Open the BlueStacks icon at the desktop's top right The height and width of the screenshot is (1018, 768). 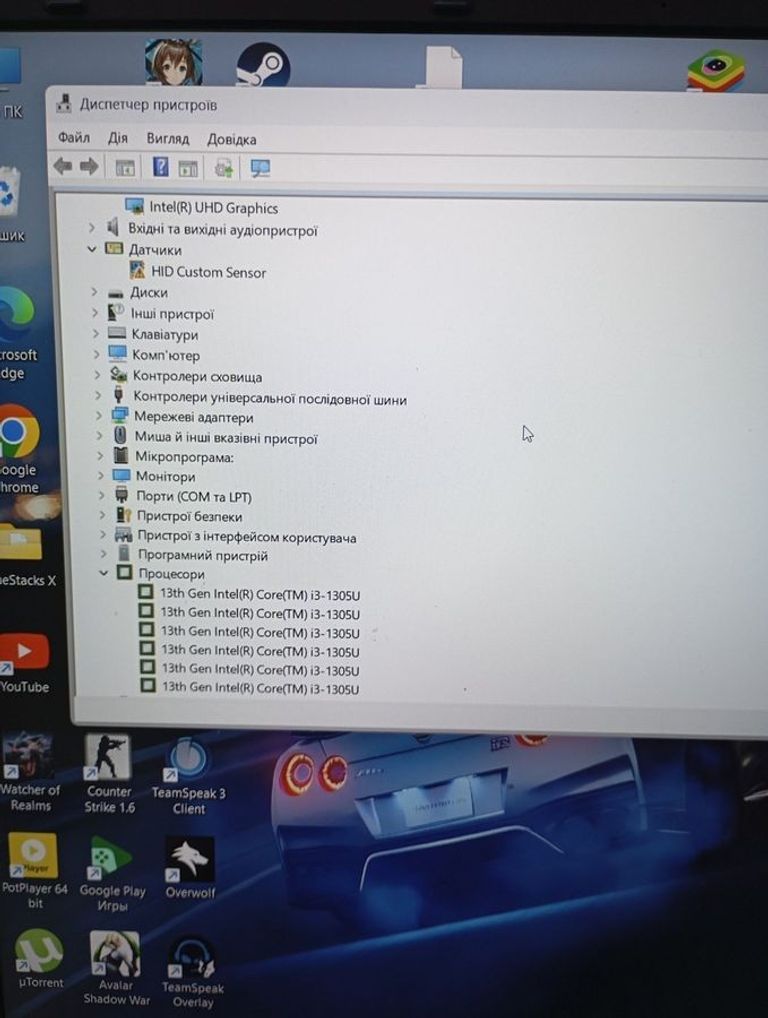point(716,70)
